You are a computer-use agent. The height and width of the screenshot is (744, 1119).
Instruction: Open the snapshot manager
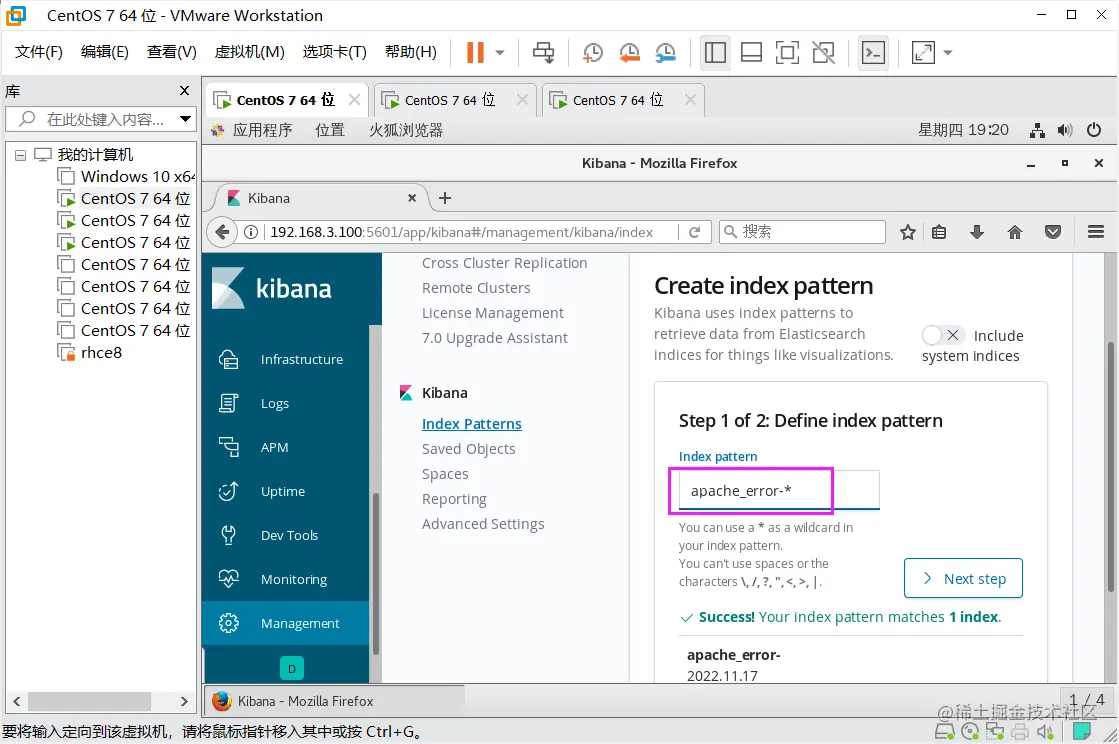click(665, 52)
